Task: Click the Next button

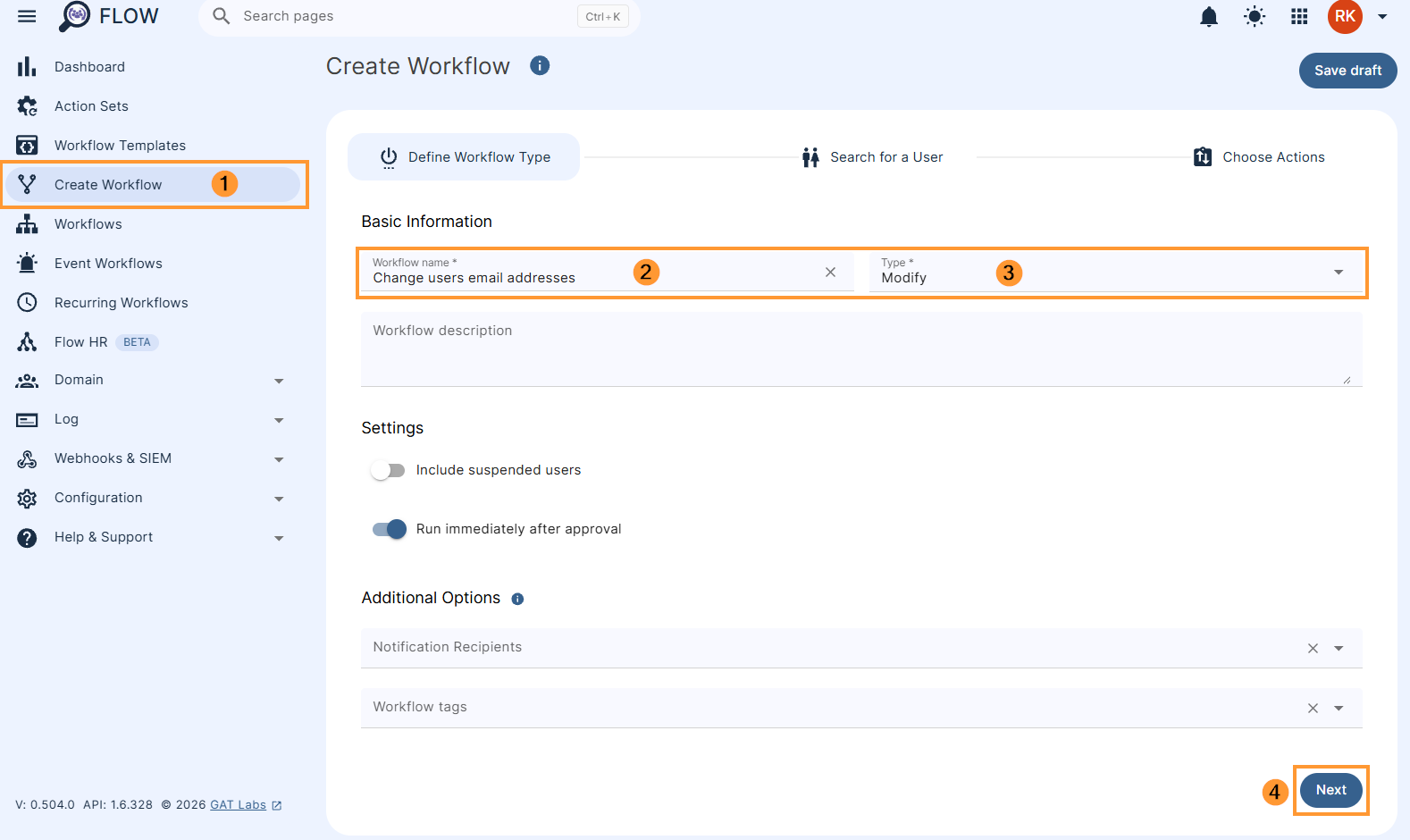Action: pos(1330,790)
